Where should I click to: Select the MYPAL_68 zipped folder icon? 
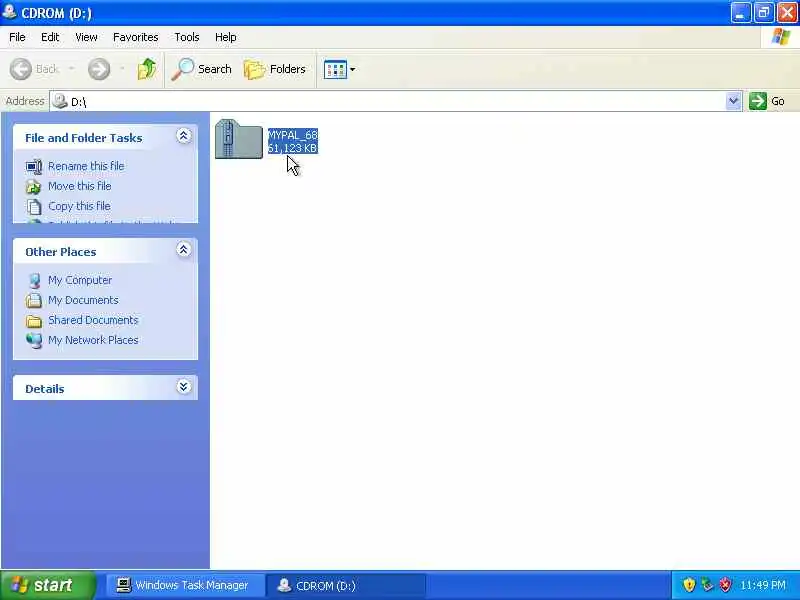(x=239, y=139)
